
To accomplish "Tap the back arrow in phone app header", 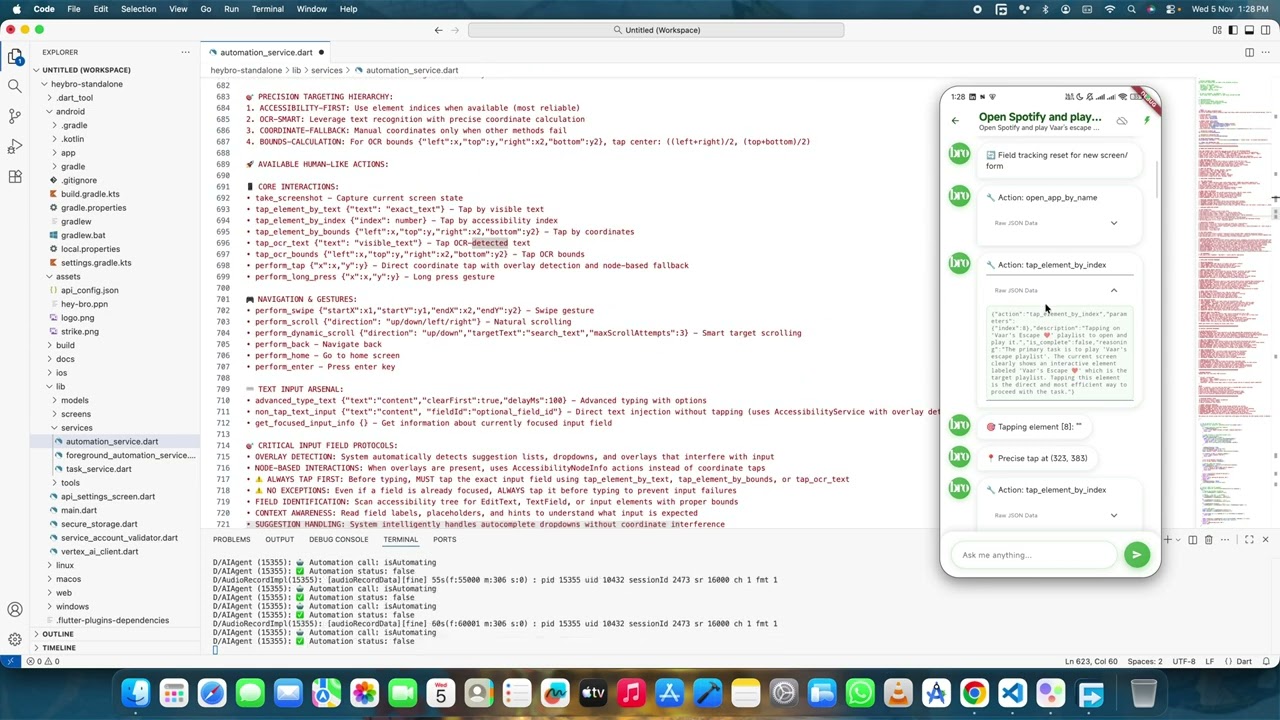I will 955,121.
